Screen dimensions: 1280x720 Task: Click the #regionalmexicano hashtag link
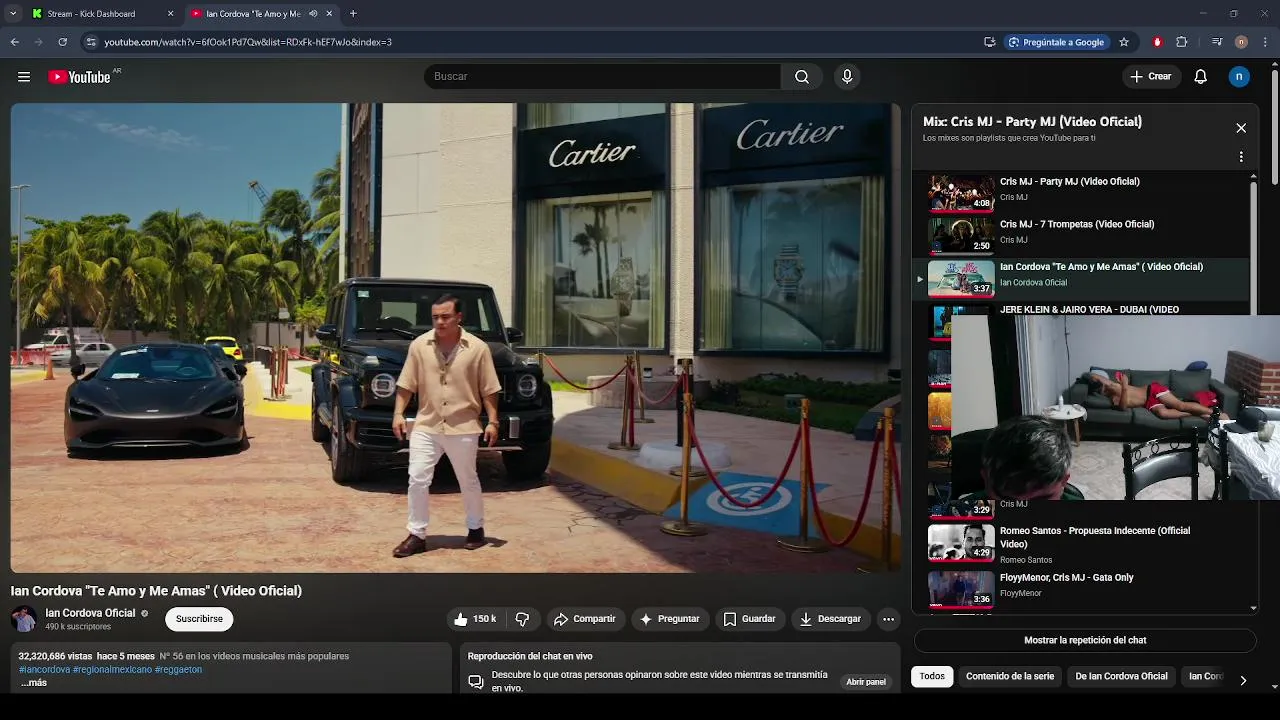tap(112, 670)
